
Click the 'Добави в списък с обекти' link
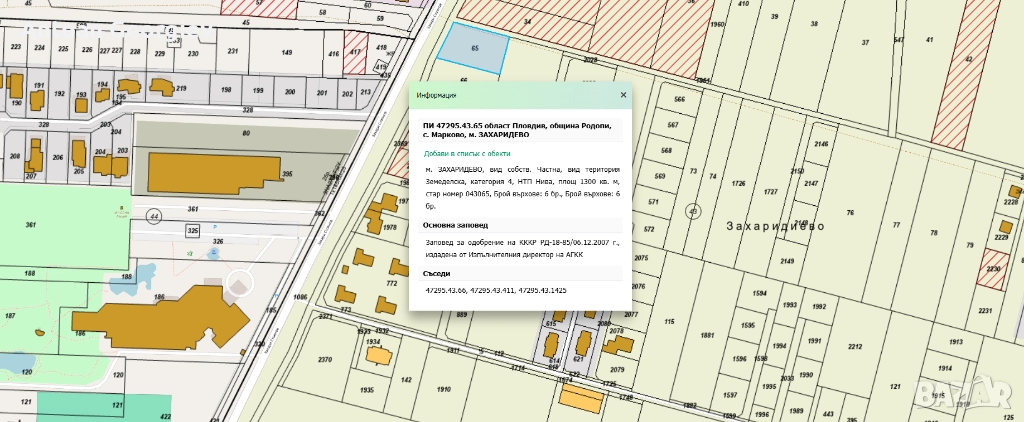[x=468, y=153]
